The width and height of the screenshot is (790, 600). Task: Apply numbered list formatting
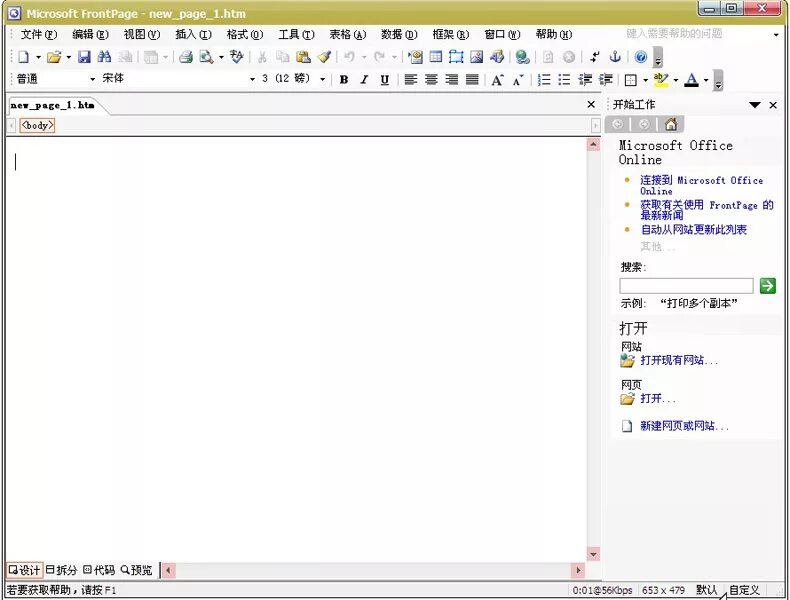pos(544,80)
